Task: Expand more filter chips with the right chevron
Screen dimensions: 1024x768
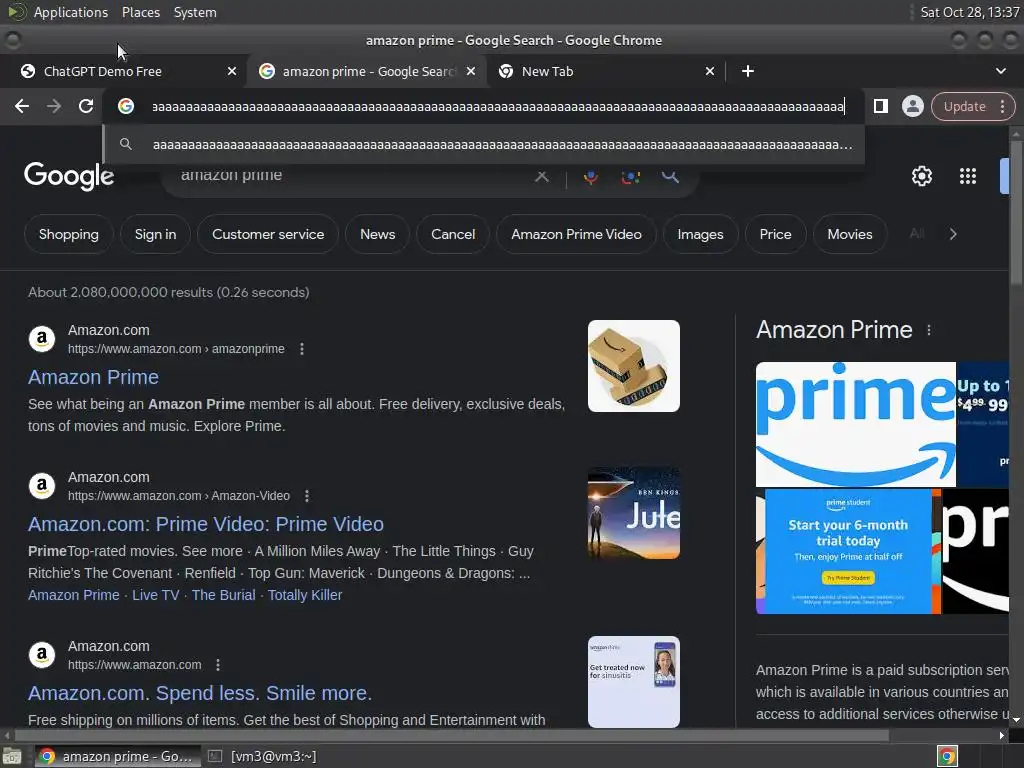Action: point(953,234)
